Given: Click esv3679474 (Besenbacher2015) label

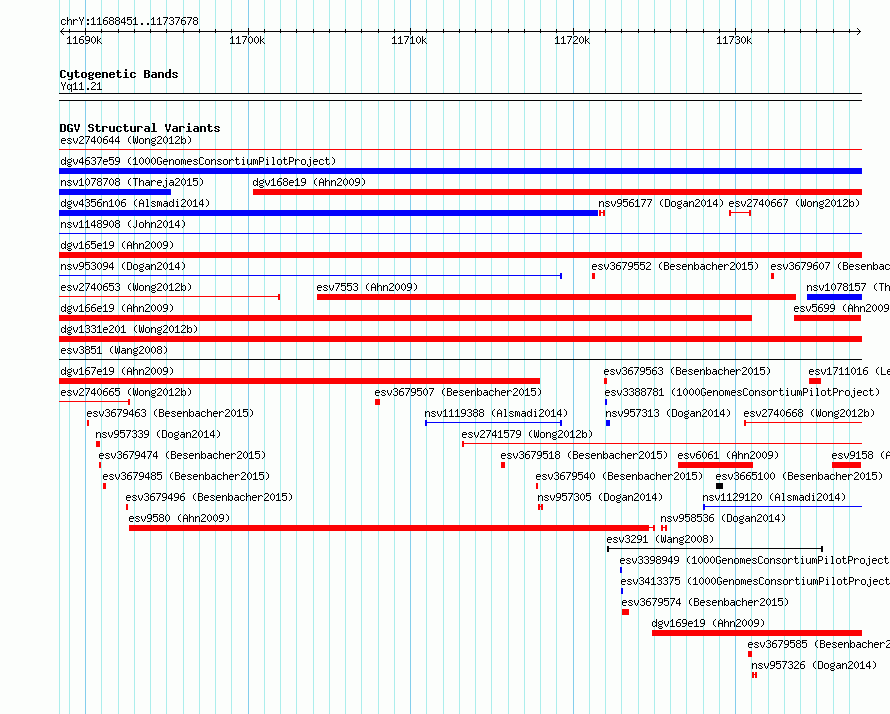Looking at the screenshot, I should point(182,455).
